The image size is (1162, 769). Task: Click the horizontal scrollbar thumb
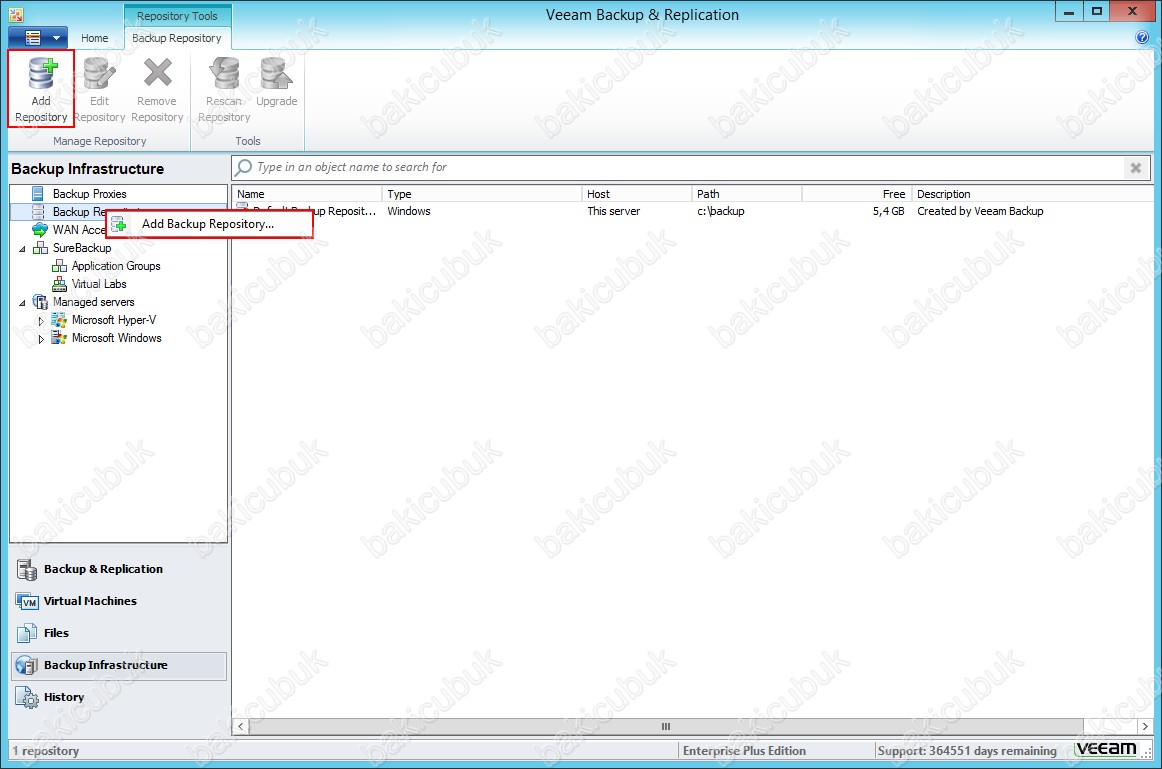coord(665,727)
